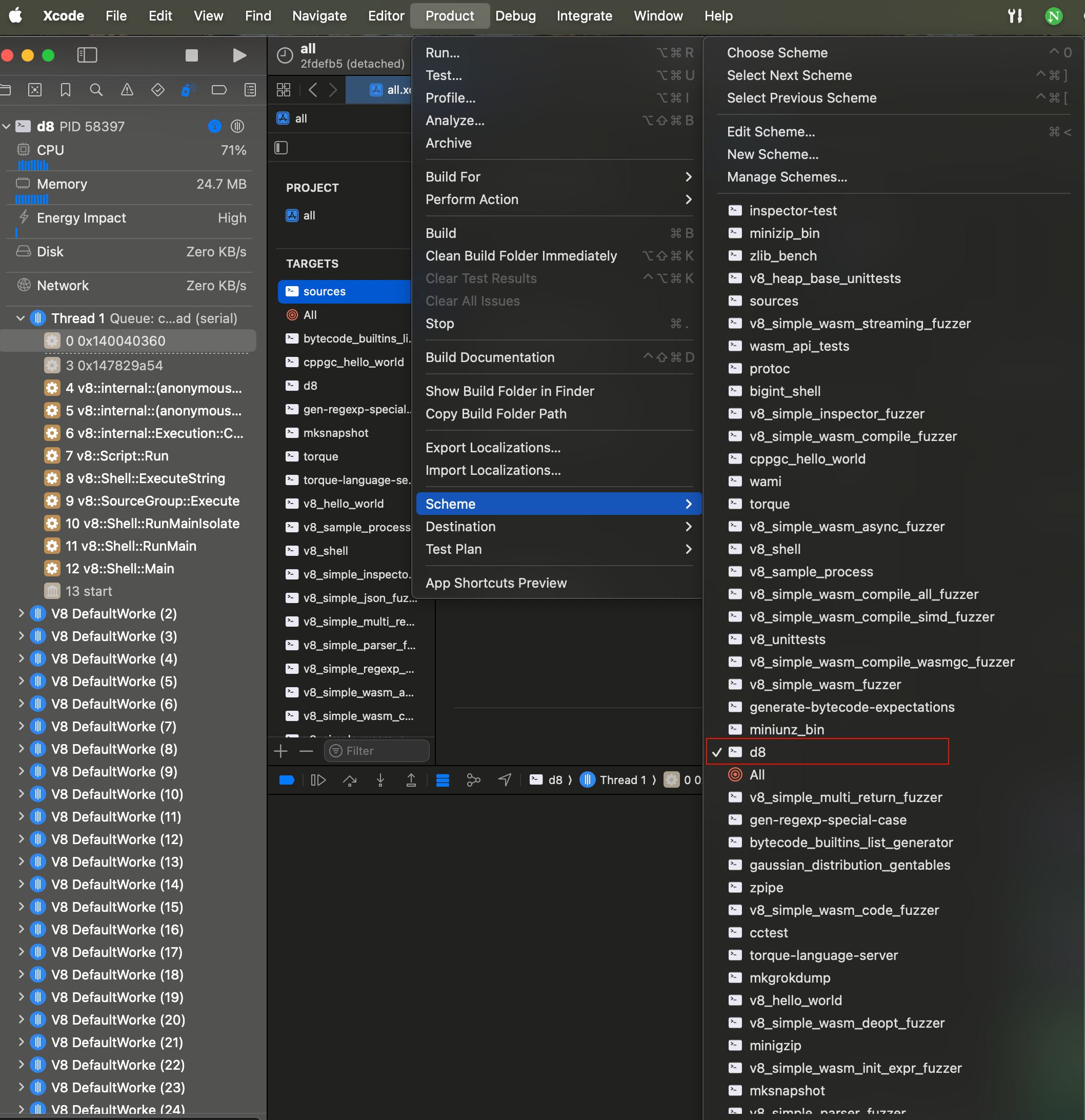Expand V8 DefaultWorke (2) thread
Image resolution: width=1085 pixels, height=1120 pixels.
21,613
